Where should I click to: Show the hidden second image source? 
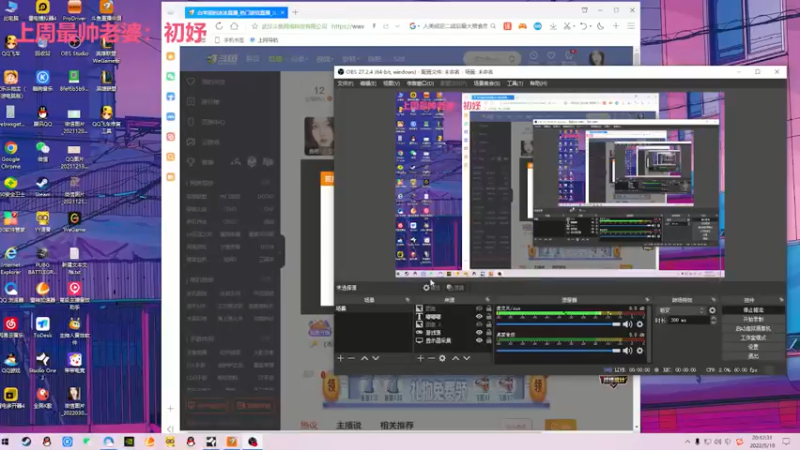[479, 324]
